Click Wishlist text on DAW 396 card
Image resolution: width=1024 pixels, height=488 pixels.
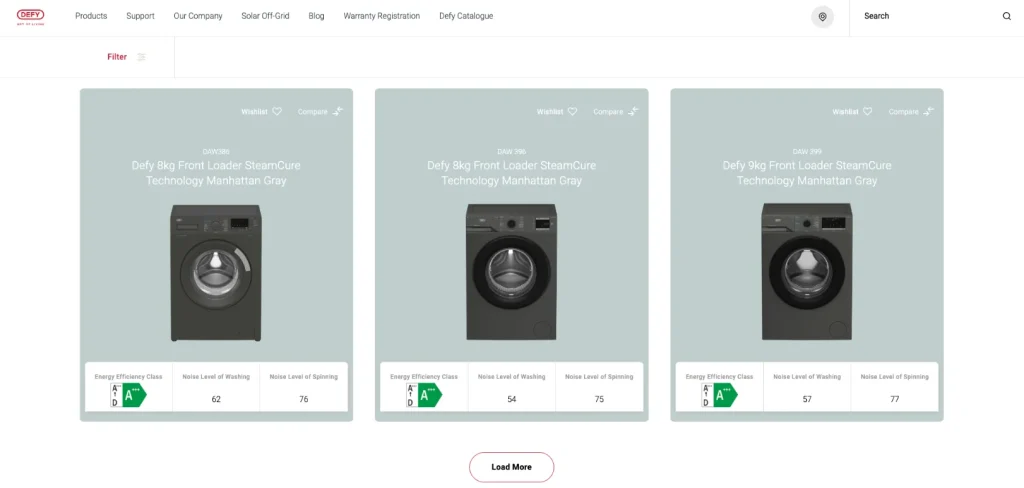tap(550, 112)
